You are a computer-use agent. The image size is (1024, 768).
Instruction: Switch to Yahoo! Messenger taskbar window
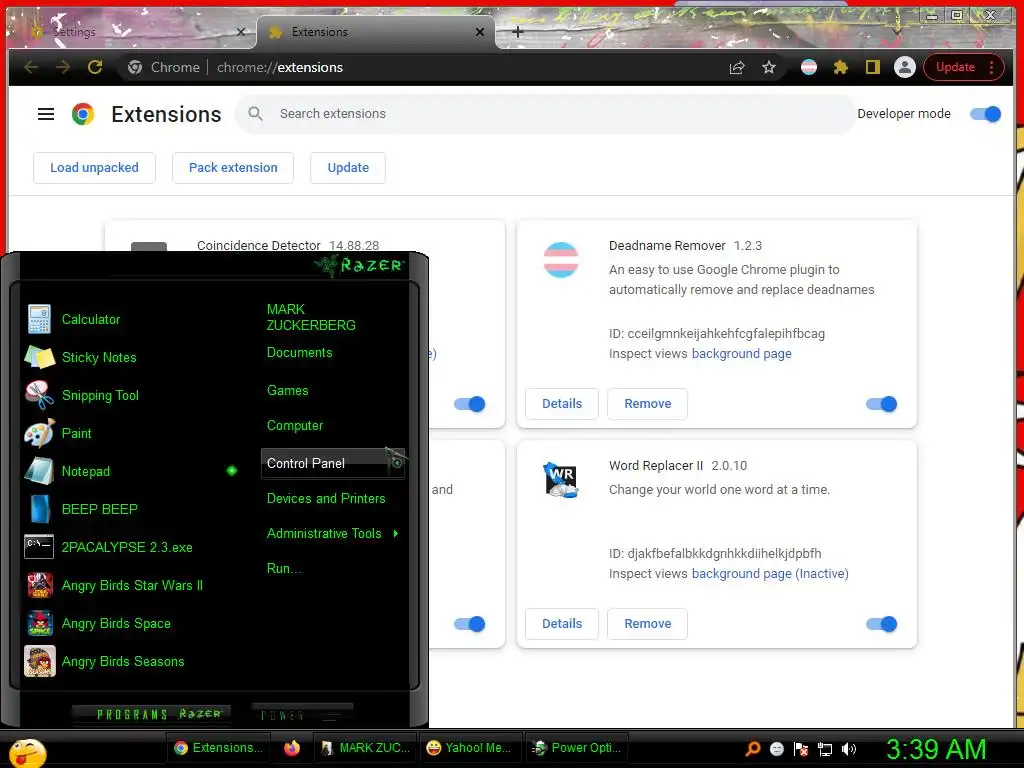pyautogui.click(x=469, y=748)
